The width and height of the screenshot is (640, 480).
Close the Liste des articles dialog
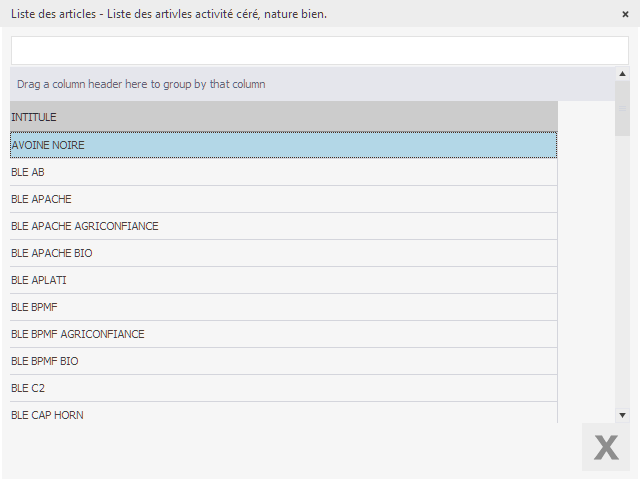tap(625, 14)
